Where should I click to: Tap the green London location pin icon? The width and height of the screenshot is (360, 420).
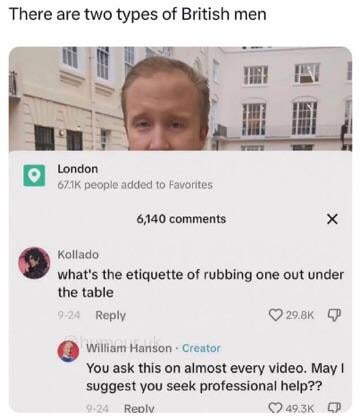pyautogui.click(x=34, y=175)
